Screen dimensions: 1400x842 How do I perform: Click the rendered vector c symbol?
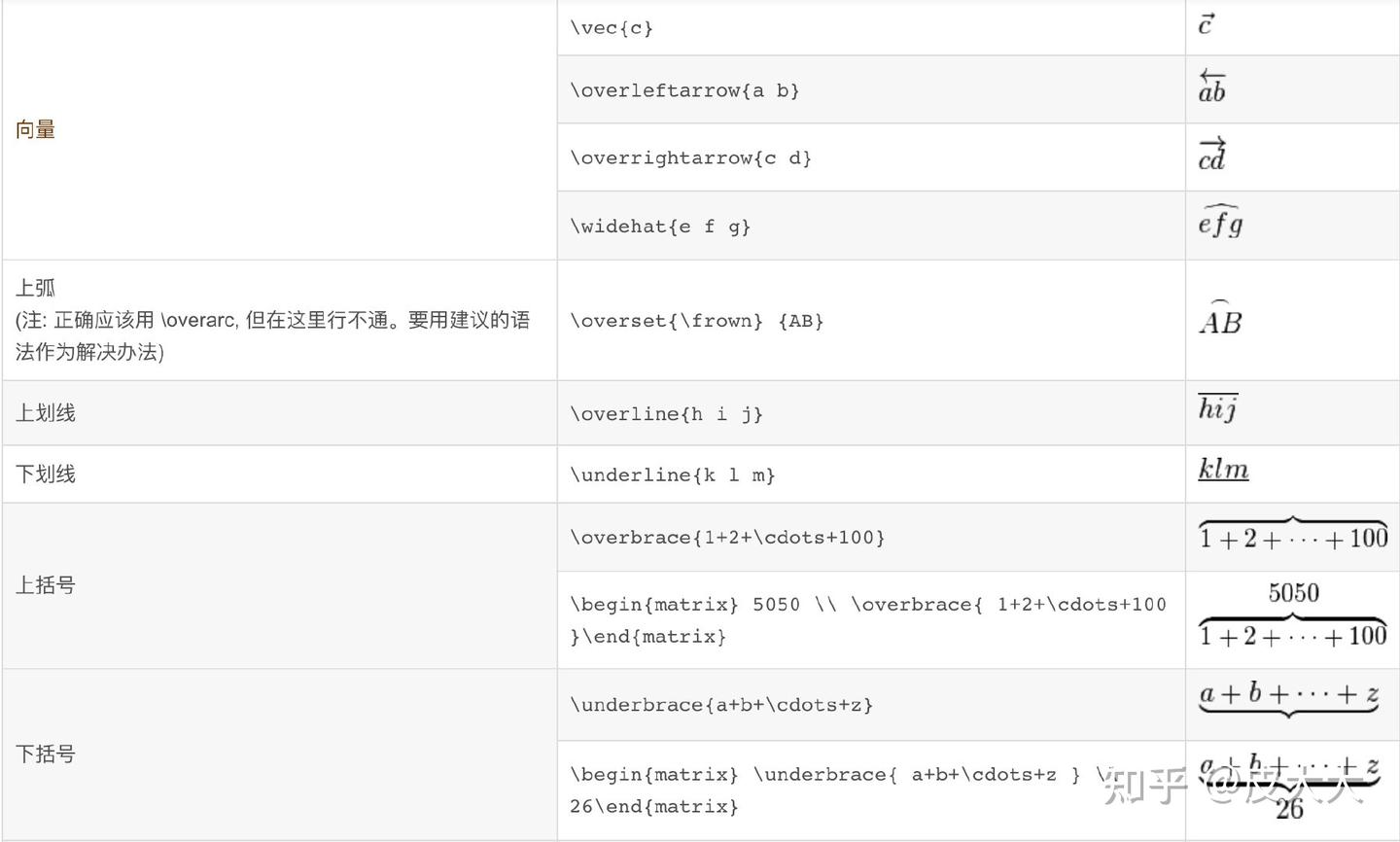click(1206, 25)
